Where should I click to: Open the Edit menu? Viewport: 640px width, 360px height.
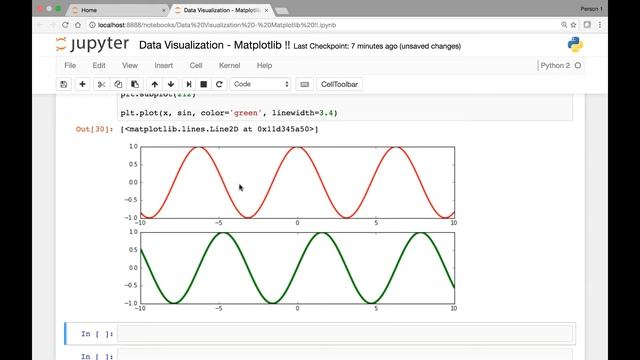click(99, 65)
